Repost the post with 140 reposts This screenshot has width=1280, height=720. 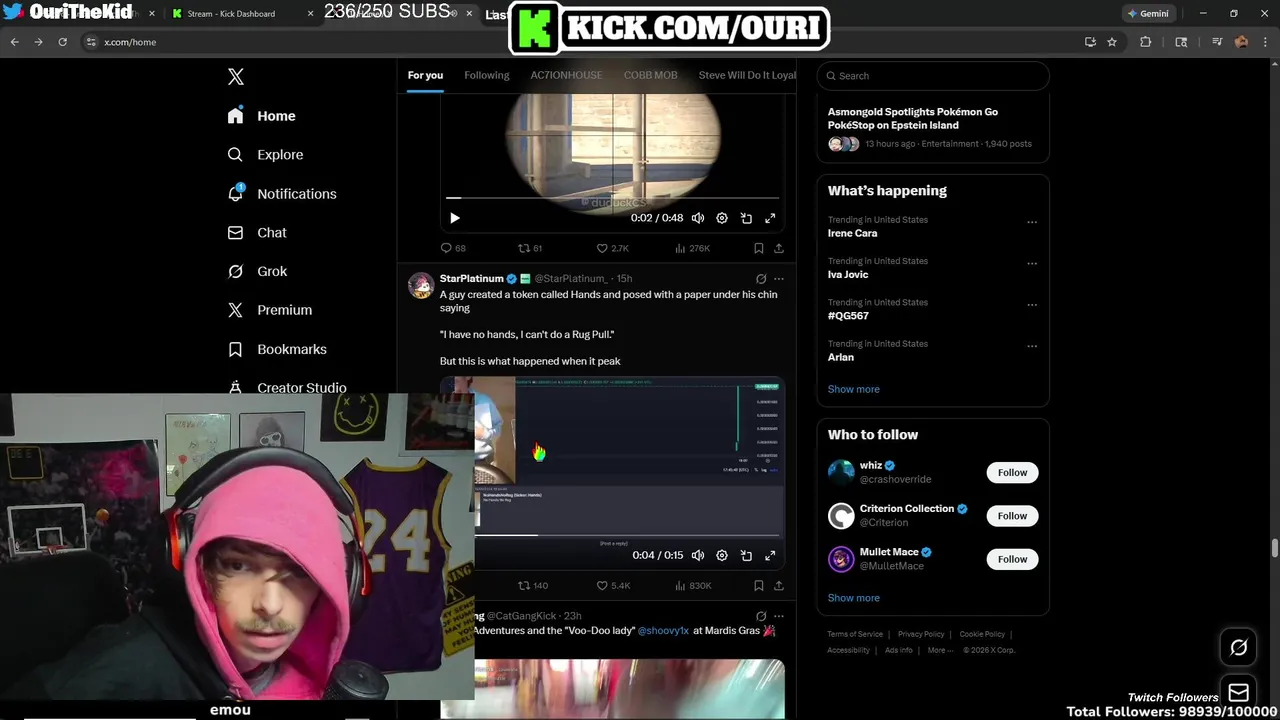533,586
